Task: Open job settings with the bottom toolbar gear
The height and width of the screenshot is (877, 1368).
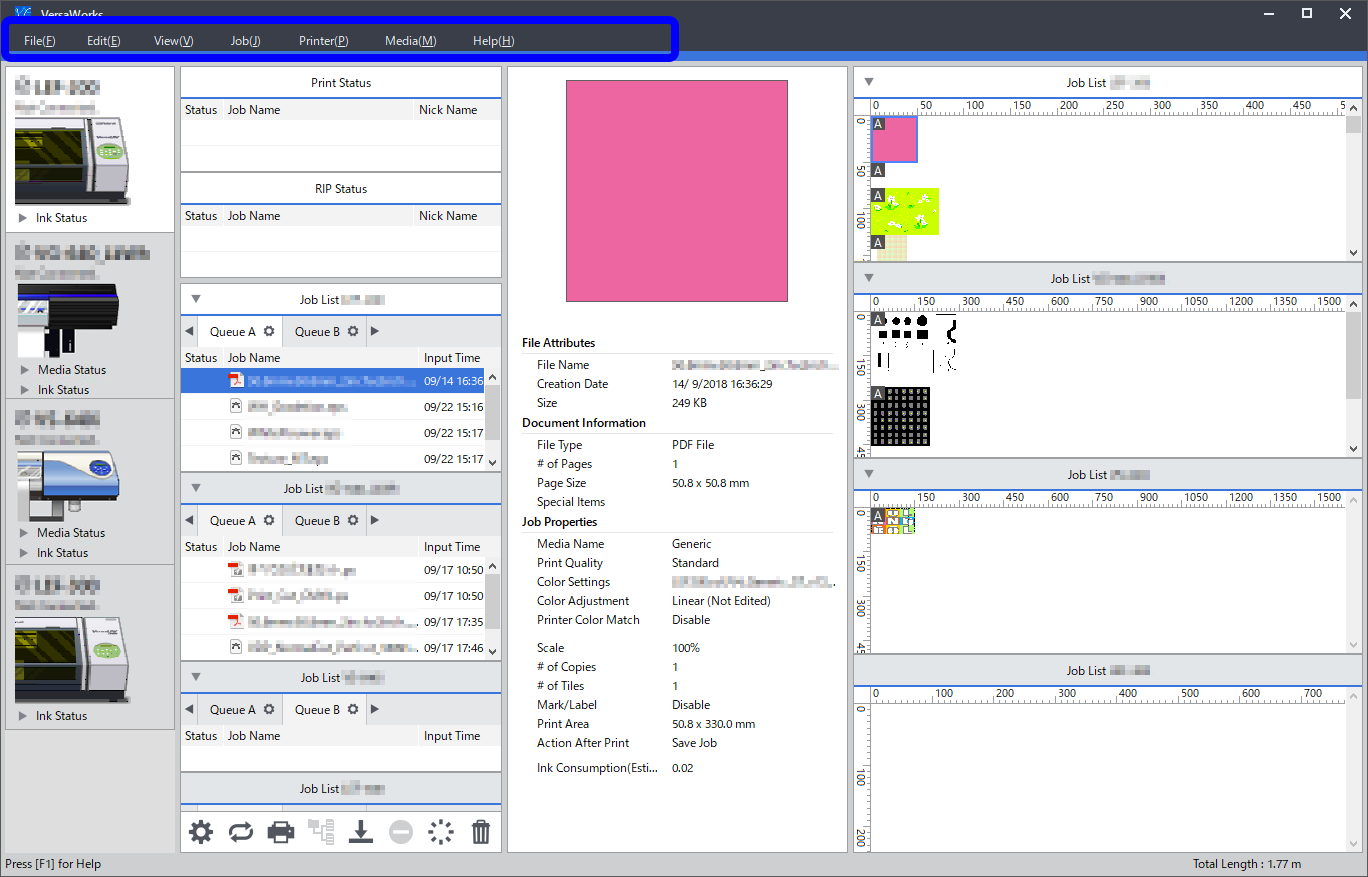Action: (201, 832)
